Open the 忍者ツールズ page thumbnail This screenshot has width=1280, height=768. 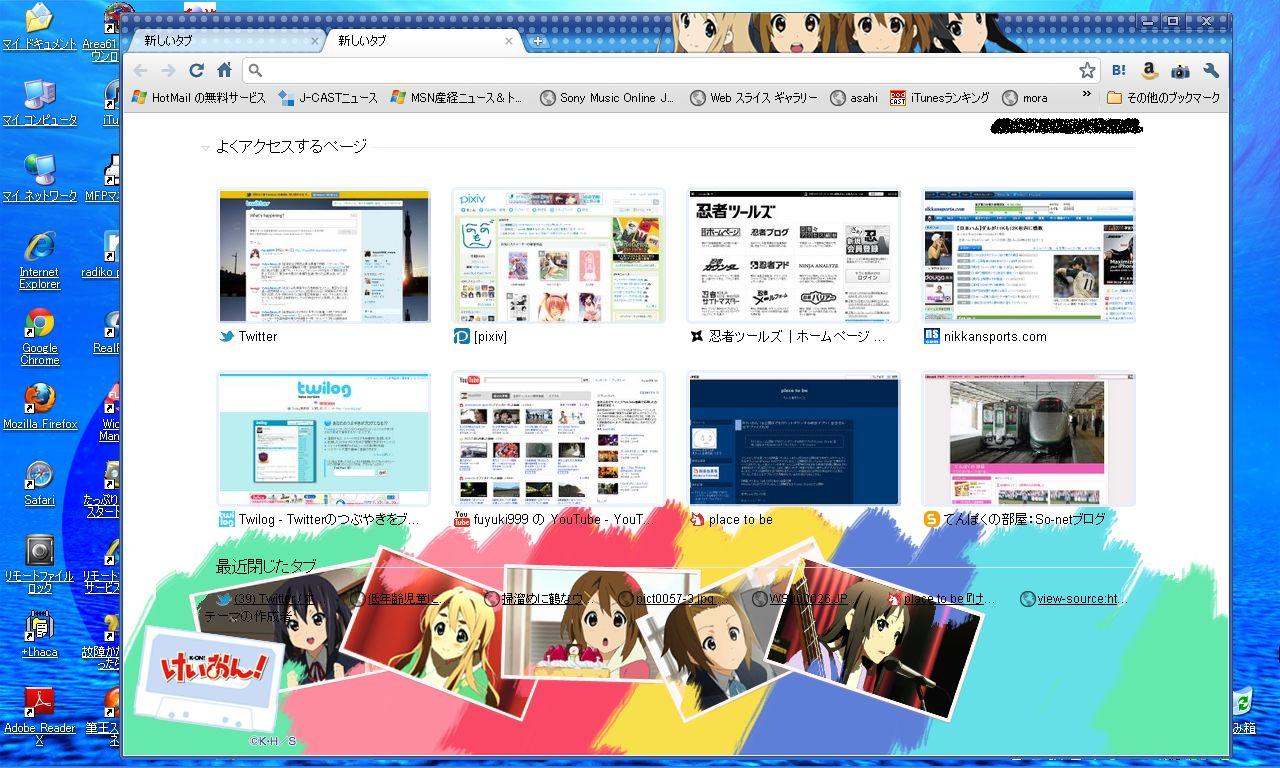tap(793, 255)
